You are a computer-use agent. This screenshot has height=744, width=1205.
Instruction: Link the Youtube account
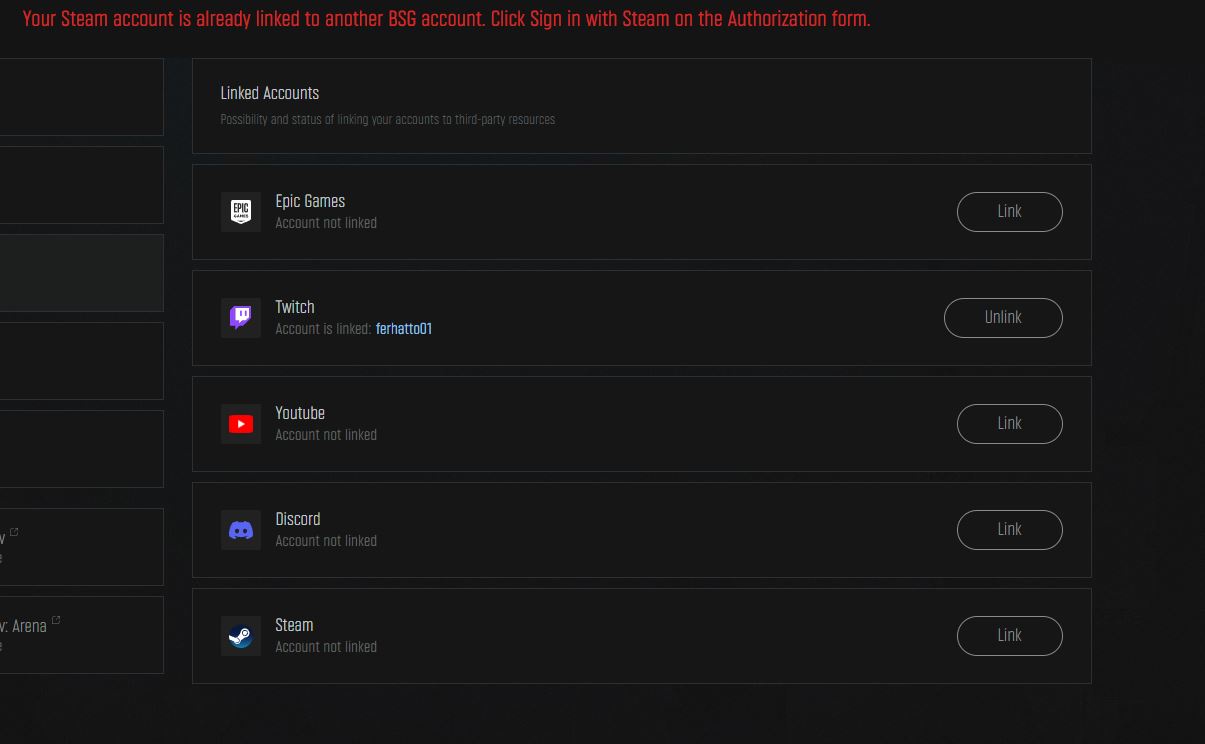point(1009,424)
